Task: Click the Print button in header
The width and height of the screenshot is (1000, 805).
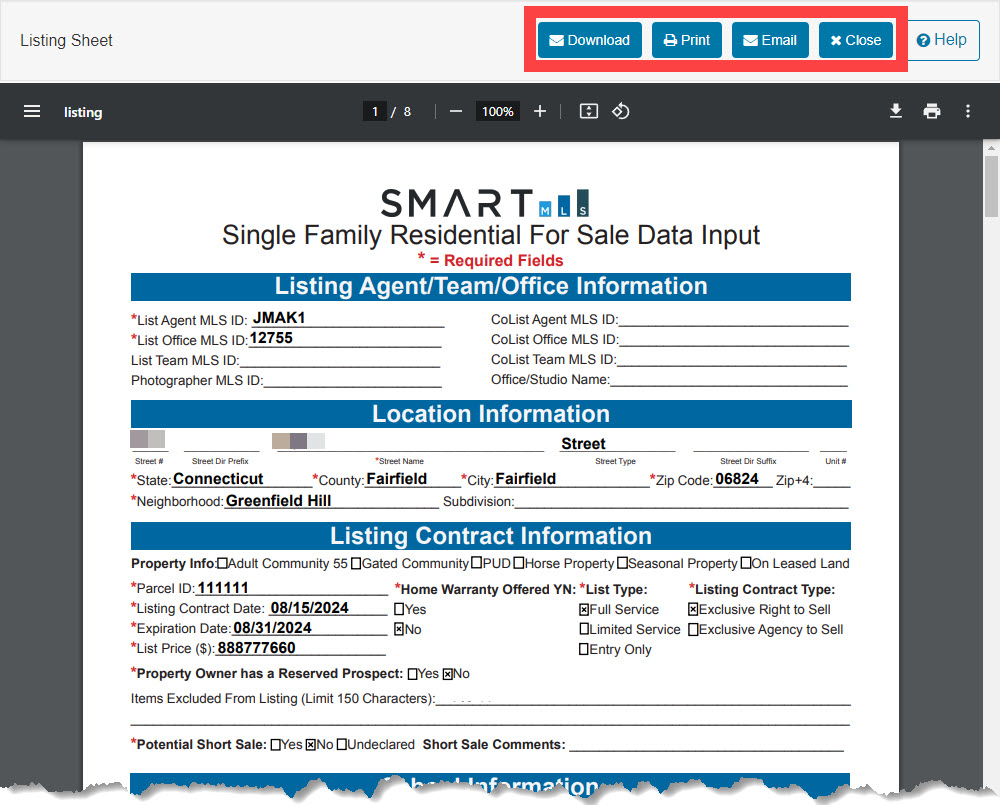Action: (x=686, y=40)
